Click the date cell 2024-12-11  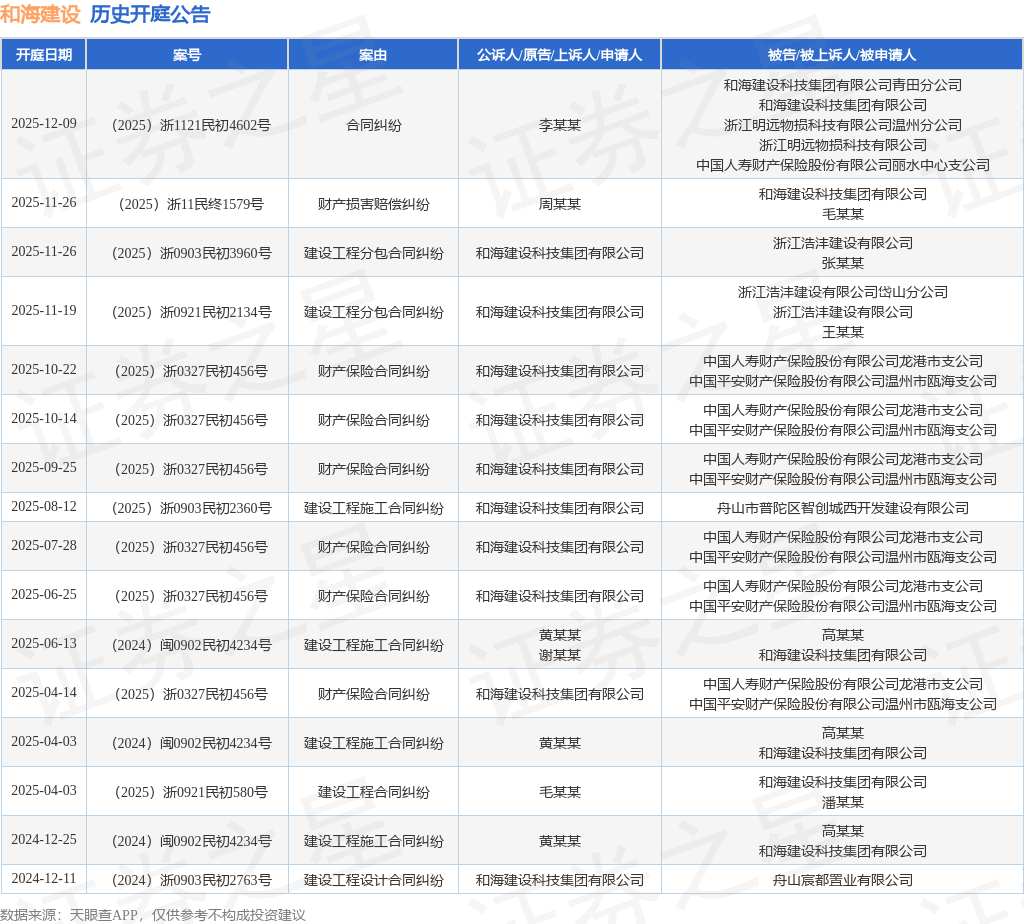tap(44, 878)
